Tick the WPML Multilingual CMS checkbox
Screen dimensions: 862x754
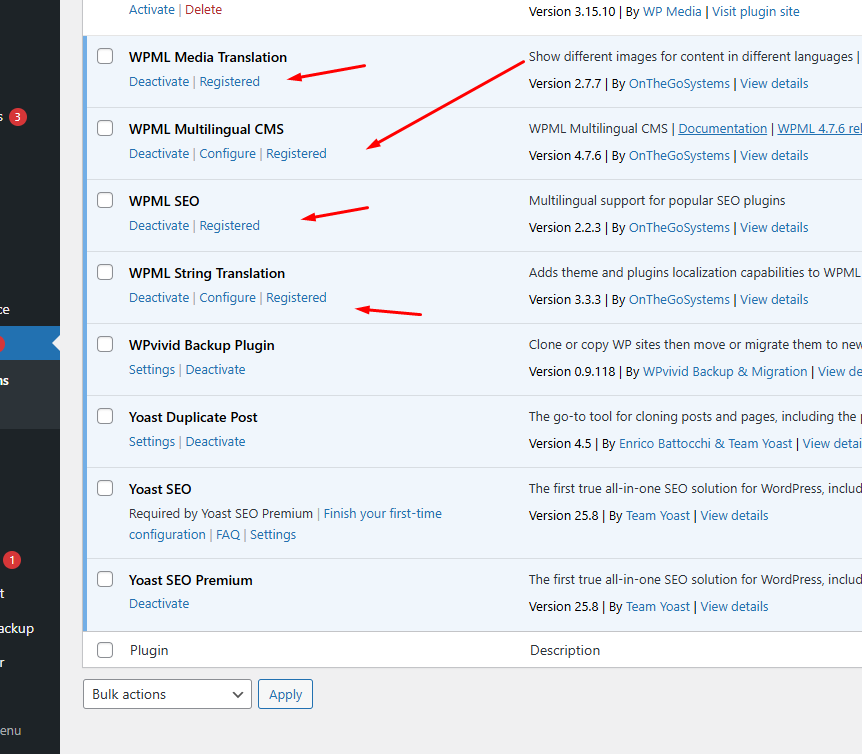coord(105,129)
